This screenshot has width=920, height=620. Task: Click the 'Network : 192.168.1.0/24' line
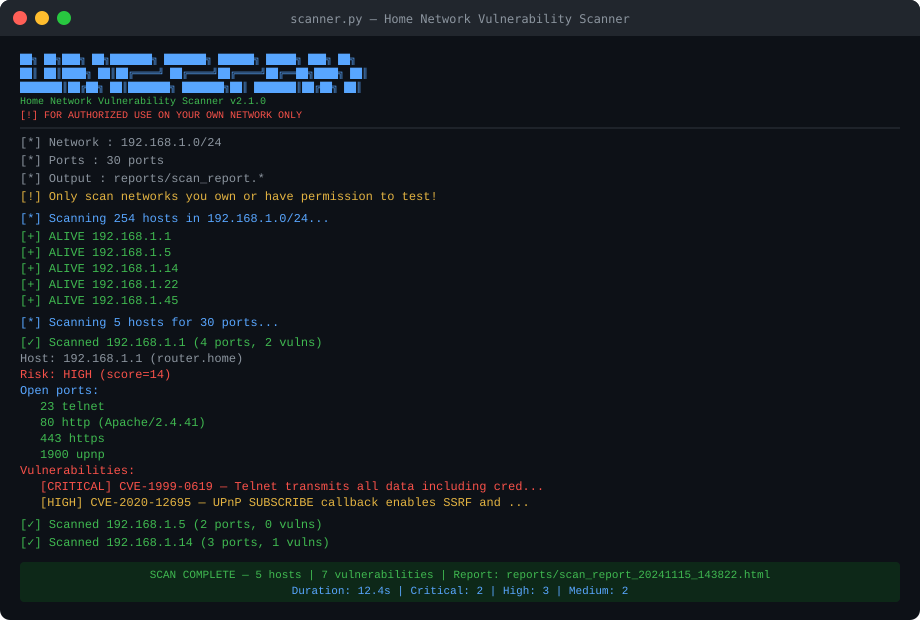[x=120, y=143]
